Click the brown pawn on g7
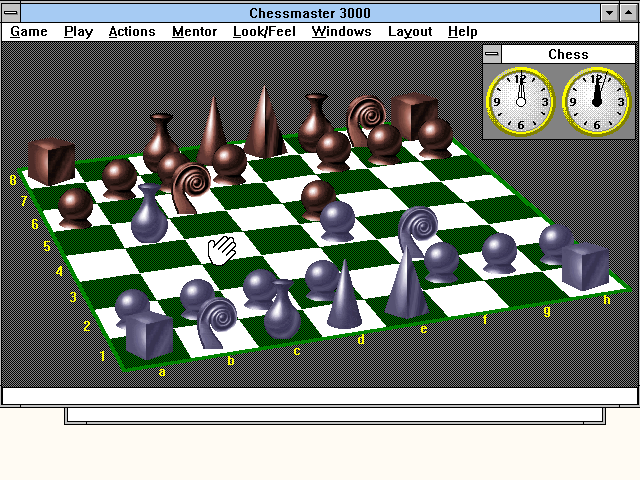The width and height of the screenshot is (640, 480). 384,144
